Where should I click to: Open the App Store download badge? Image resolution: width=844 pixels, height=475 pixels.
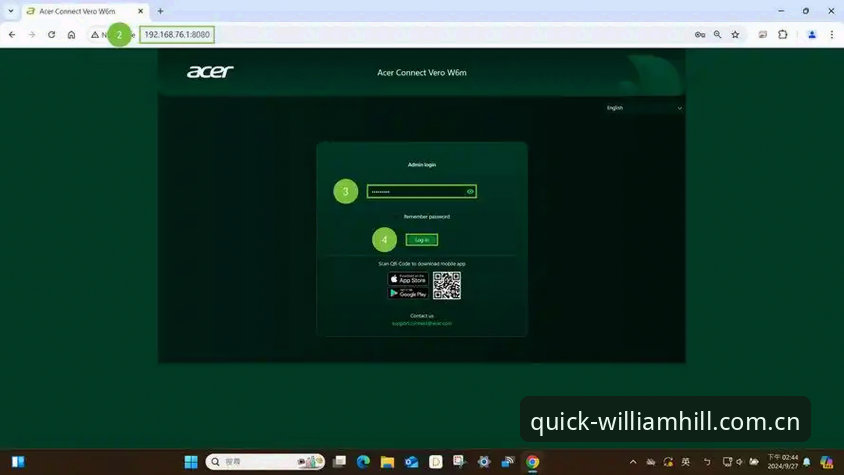tap(408, 279)
